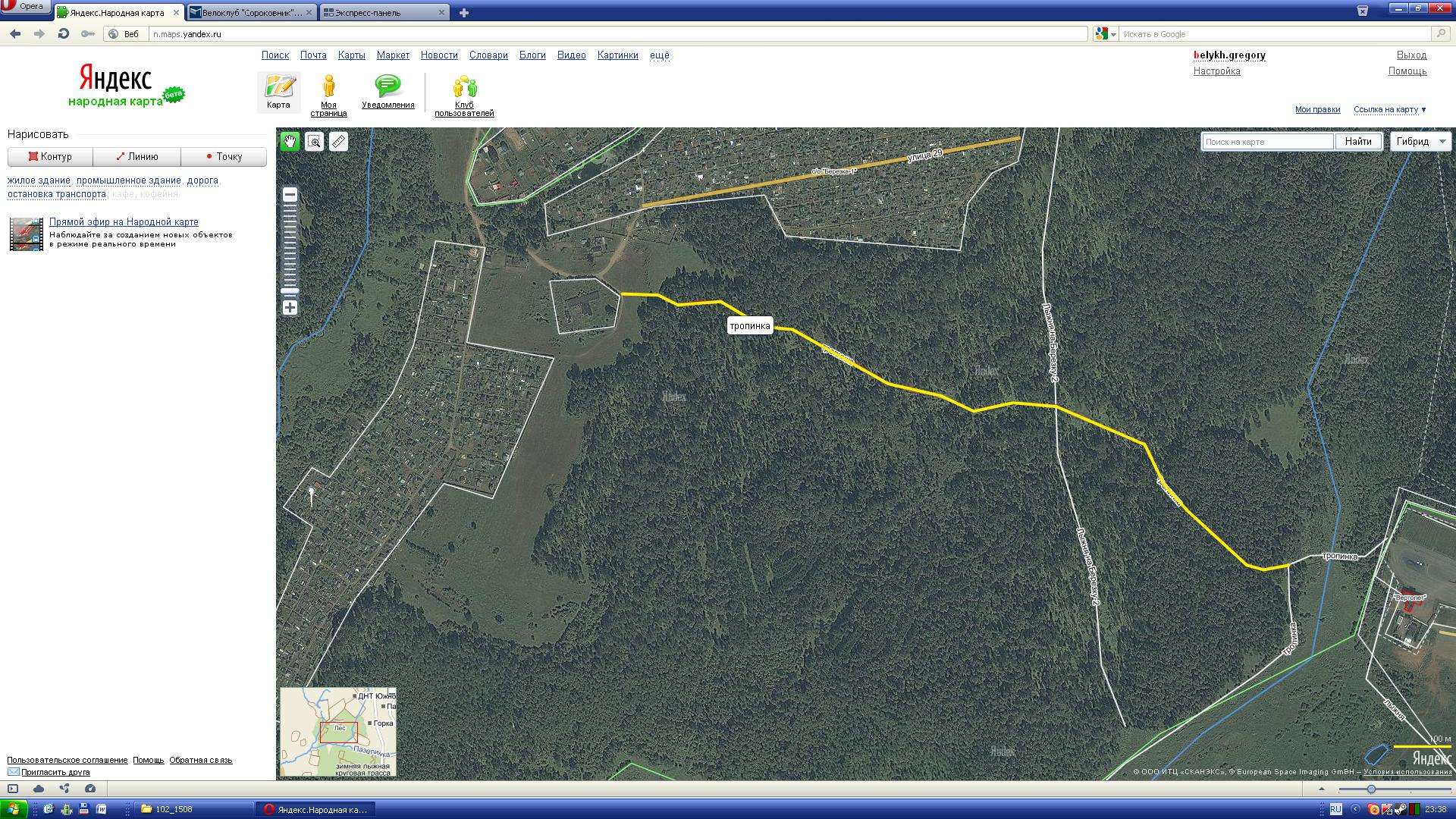Open a new browser tab
Viewport: 1456px width, 819px height.
tap(464, 12)
